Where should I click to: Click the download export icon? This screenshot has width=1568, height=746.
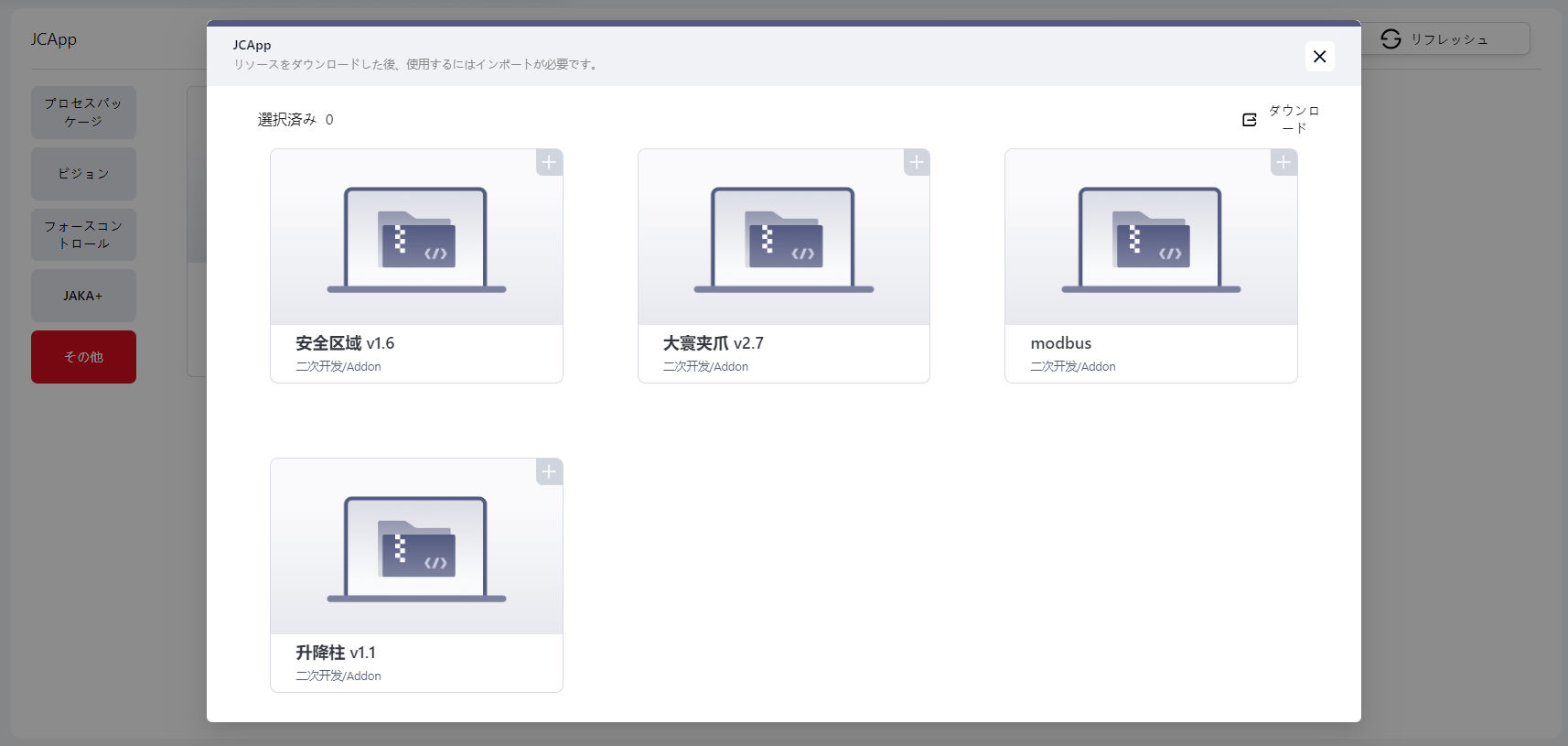(x=1250, y=120)
